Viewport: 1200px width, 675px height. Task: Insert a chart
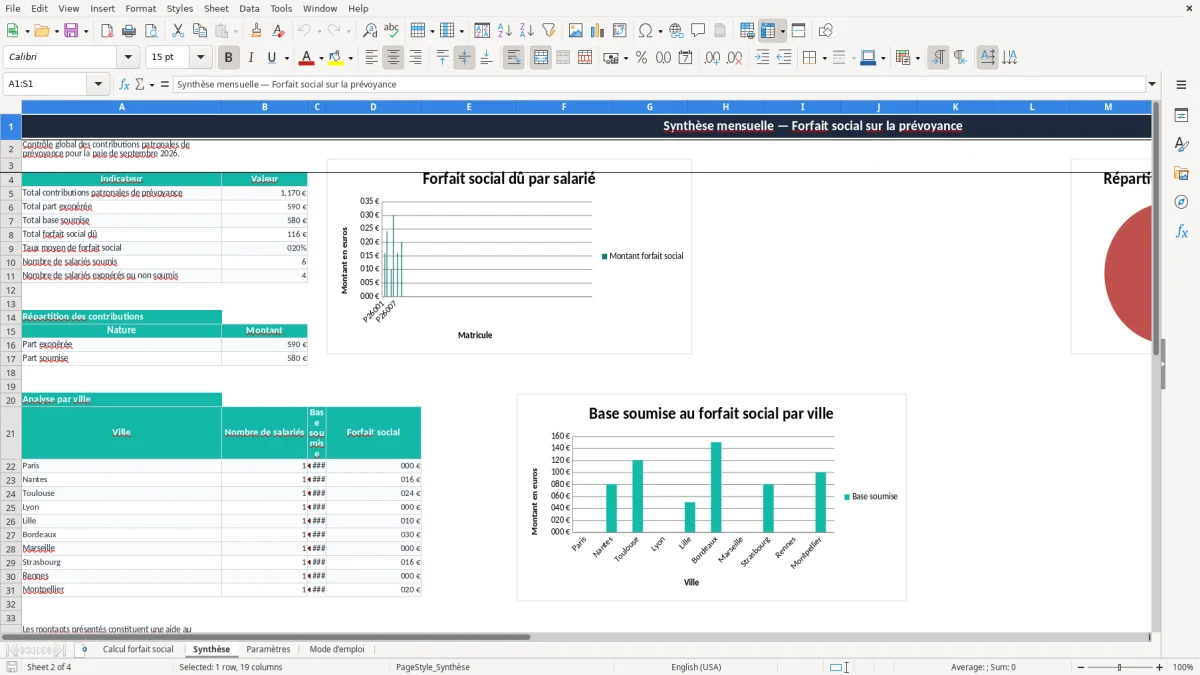pos(598,31)
